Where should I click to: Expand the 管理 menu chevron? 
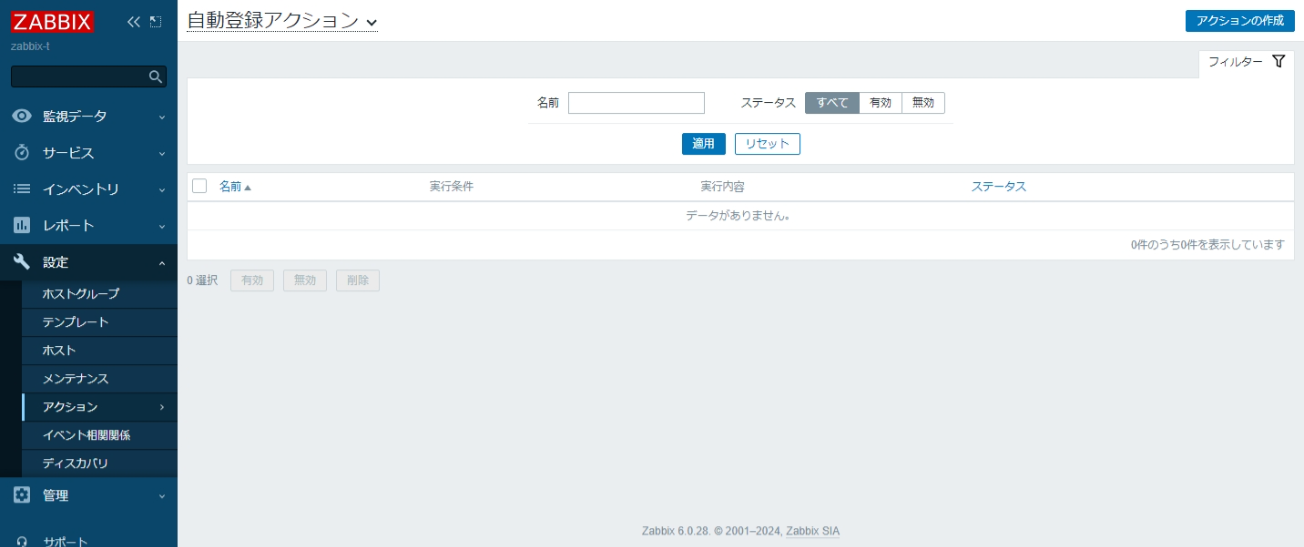point(161,496)
